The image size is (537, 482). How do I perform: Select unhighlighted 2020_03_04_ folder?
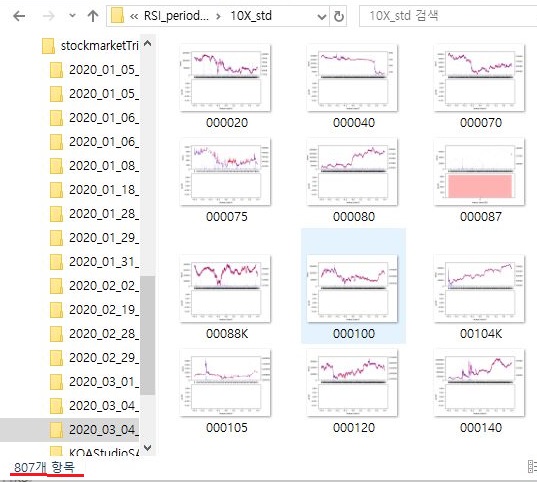(94, 406)
